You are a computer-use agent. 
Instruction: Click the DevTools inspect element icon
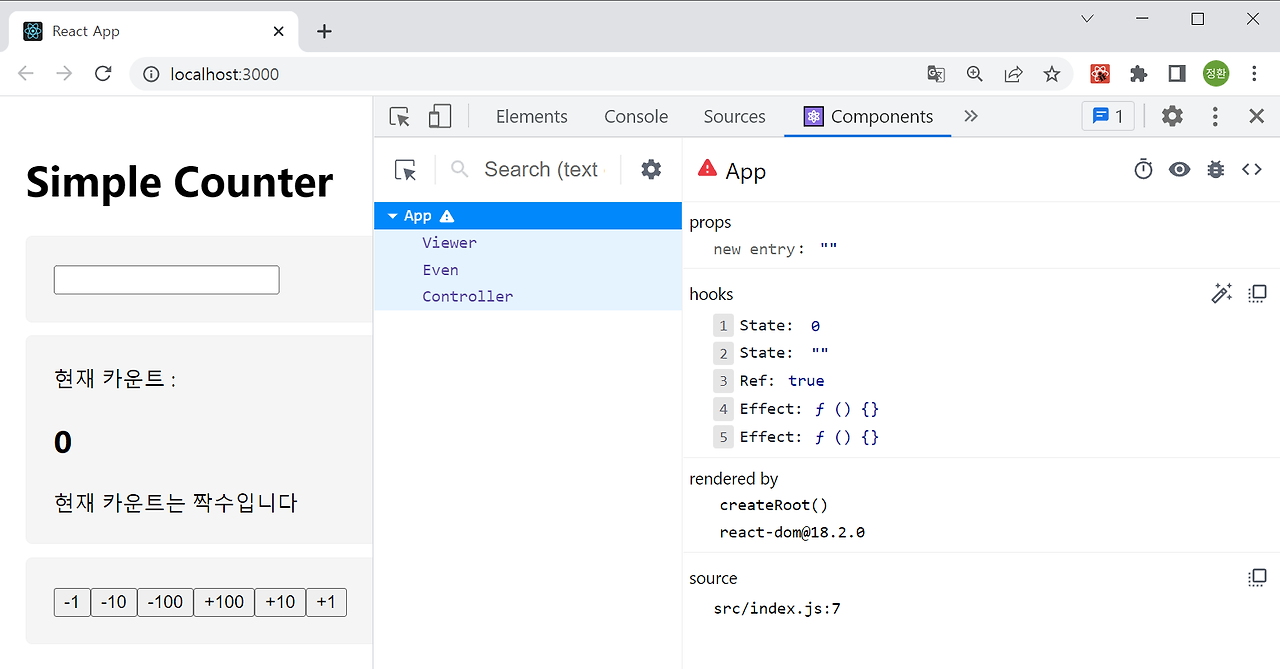pos(400,117)
